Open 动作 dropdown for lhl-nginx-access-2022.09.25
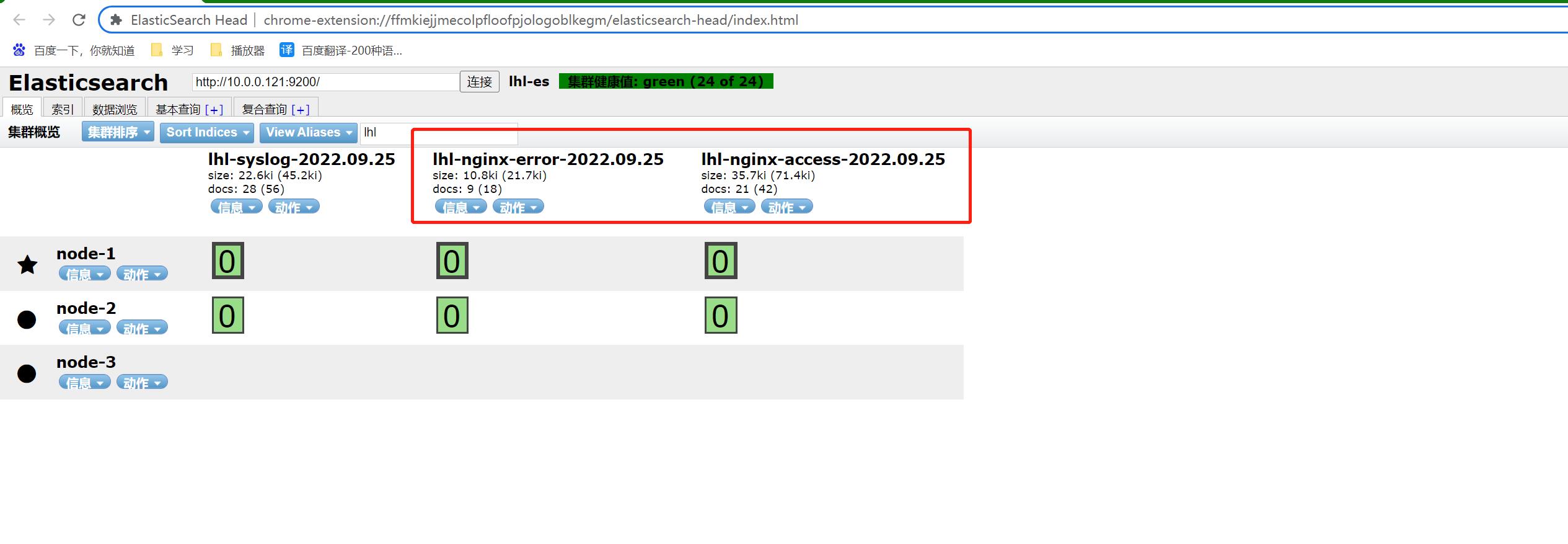Screen dimensions: 1568x544 (x=786, y=207)
